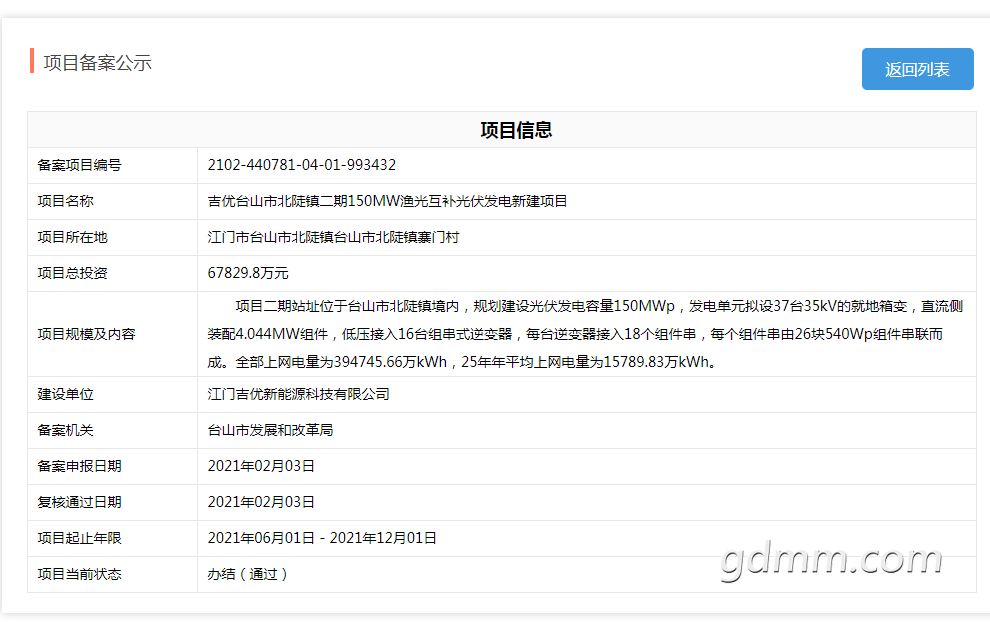This screenshot has width=990, height=622.
Task: Click description line starting 项目二期站址位于台山市
Action: (599, 306)
